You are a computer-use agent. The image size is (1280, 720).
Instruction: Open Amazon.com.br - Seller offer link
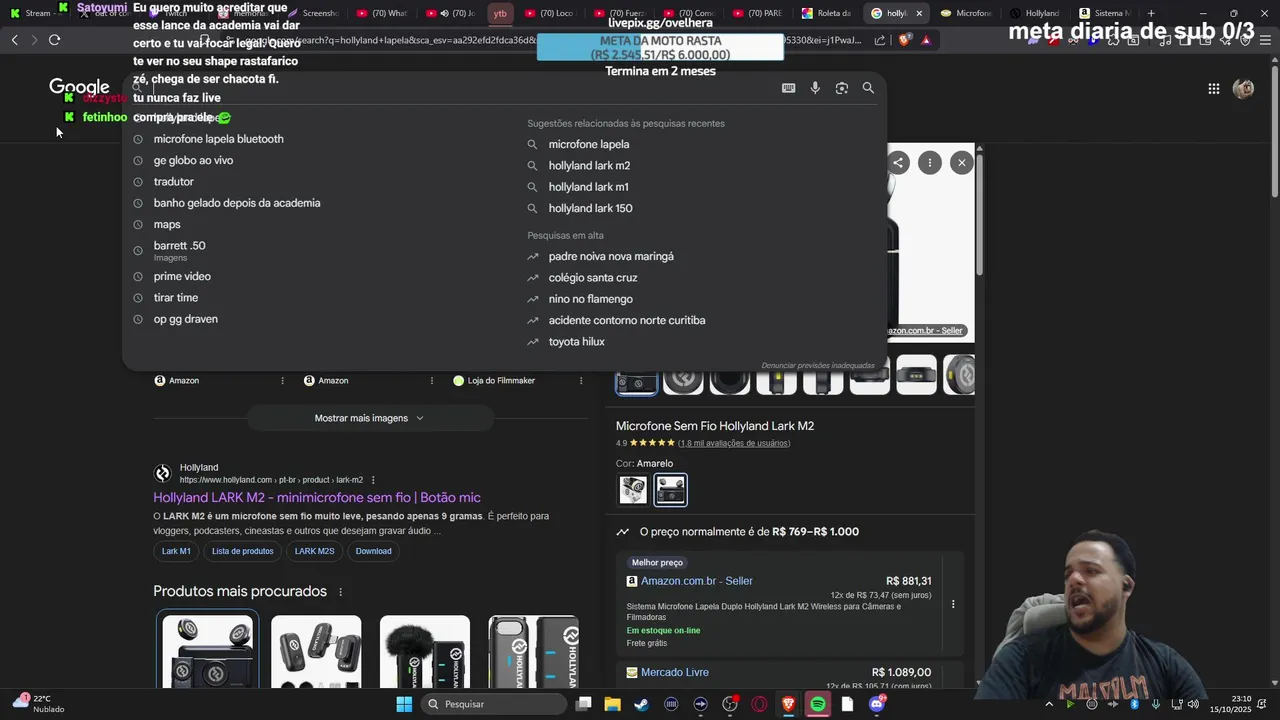[x=697, y=581]
